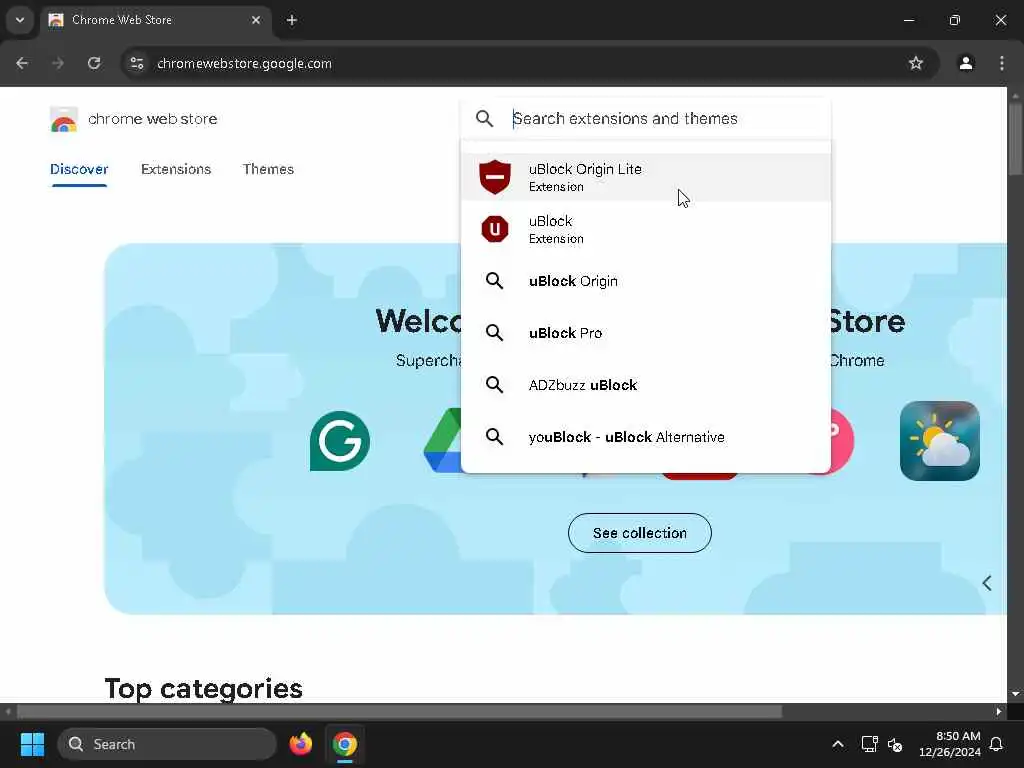Image resolution: width=1024 pixels, height=768 pixels.
Task: Click the muted volume tray icon
Action: click(895, 744)
